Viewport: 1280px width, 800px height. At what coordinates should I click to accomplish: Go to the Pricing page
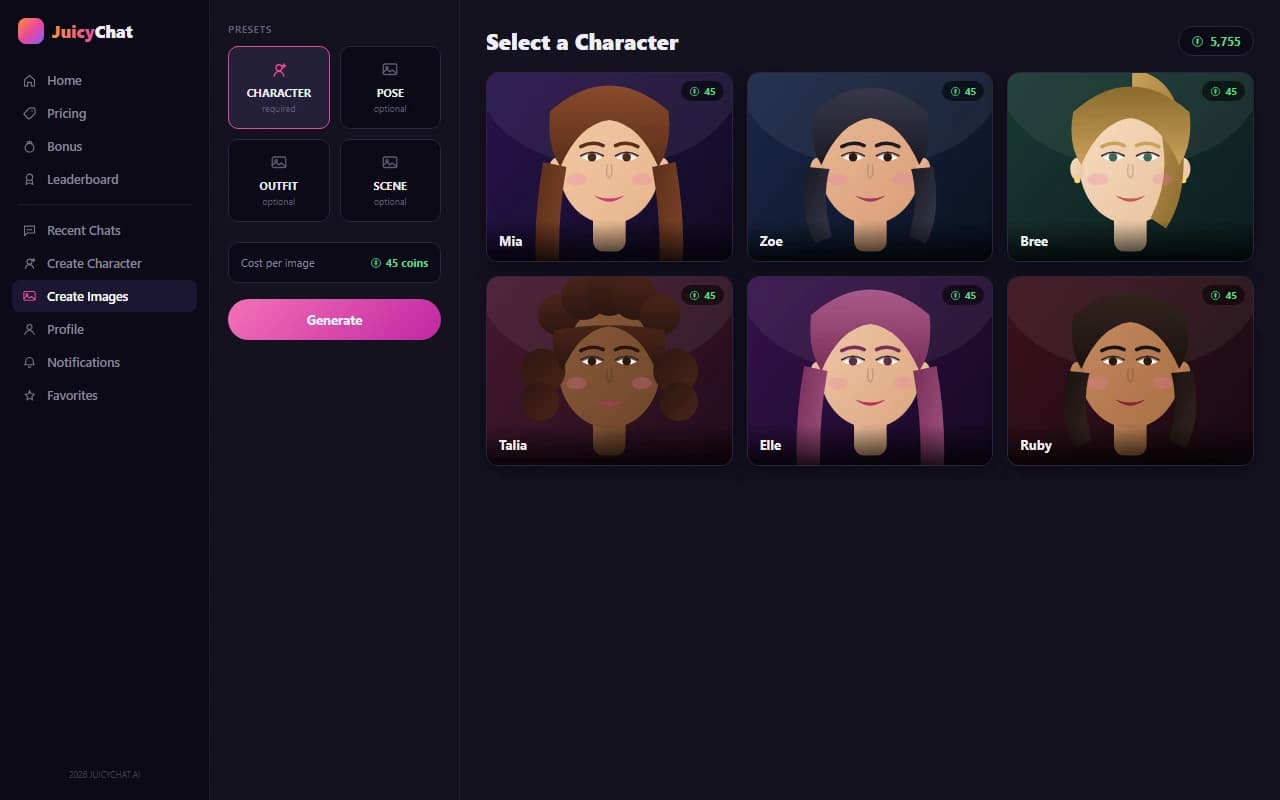[104, 114]
